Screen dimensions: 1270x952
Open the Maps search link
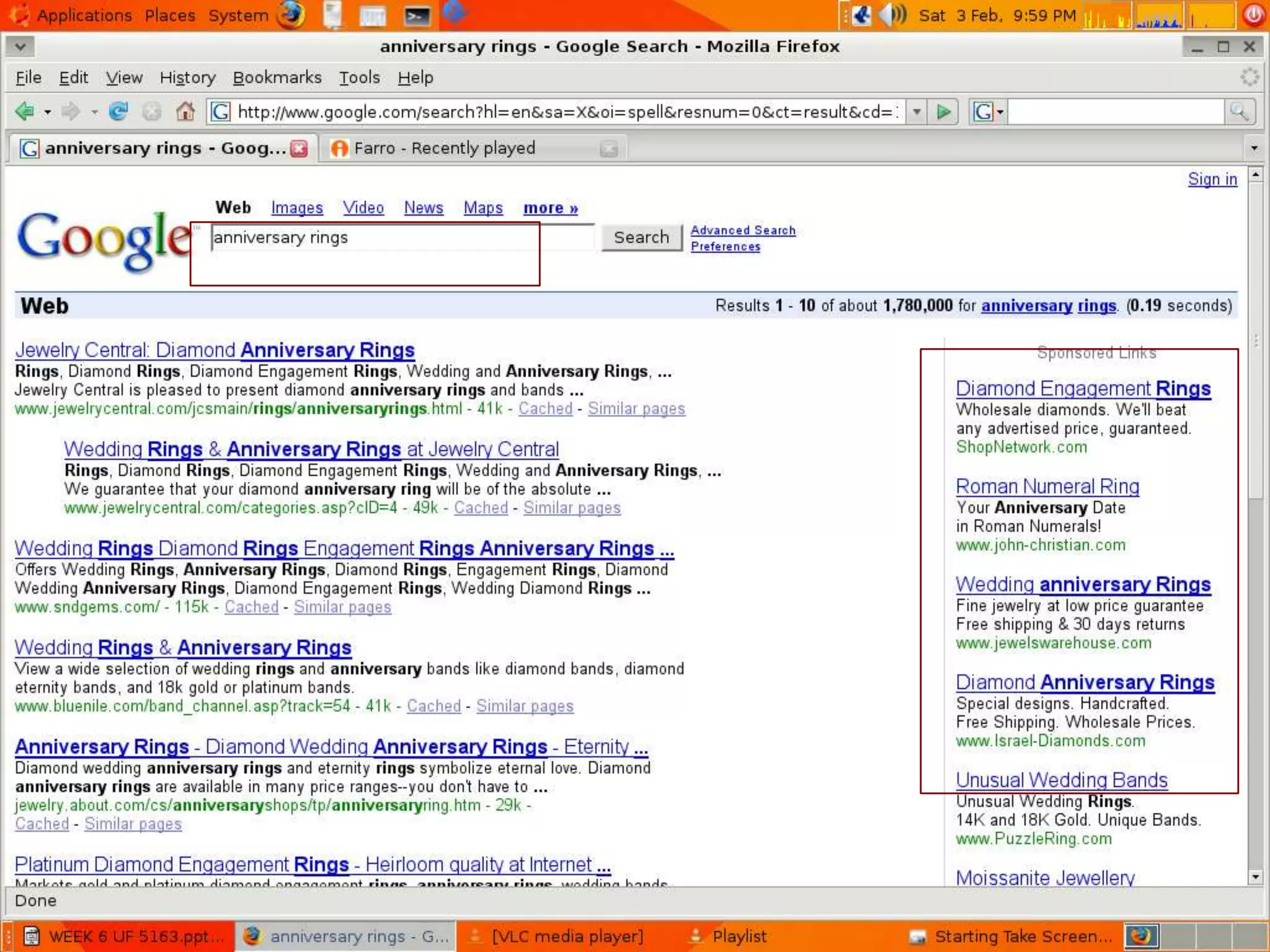click(483, 208)
